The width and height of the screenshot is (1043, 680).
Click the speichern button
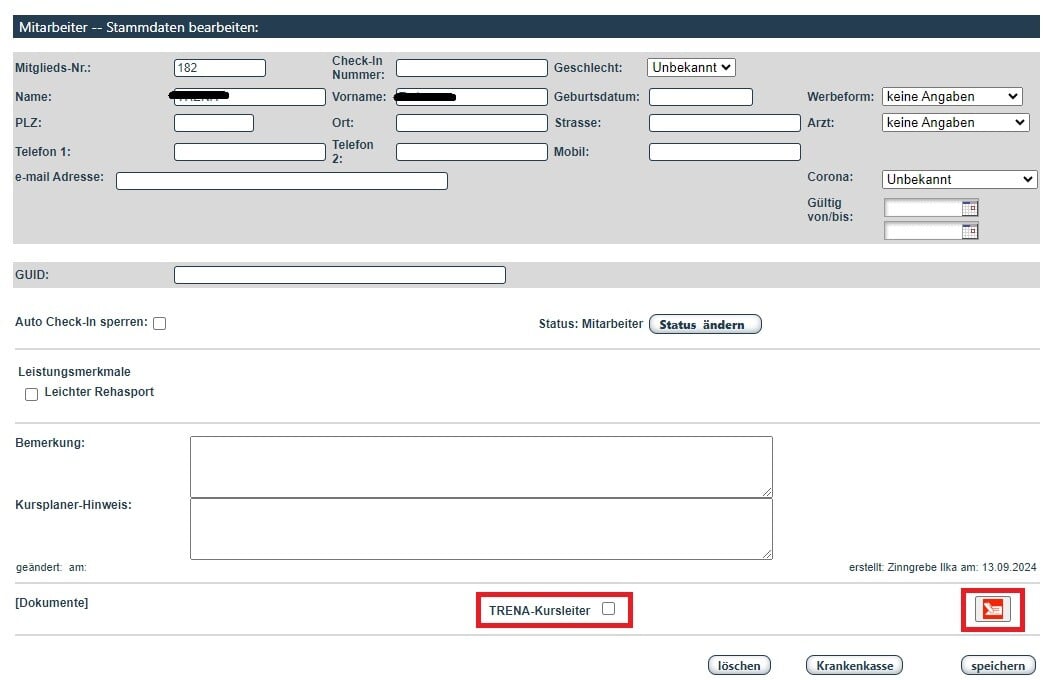[997, 666]
